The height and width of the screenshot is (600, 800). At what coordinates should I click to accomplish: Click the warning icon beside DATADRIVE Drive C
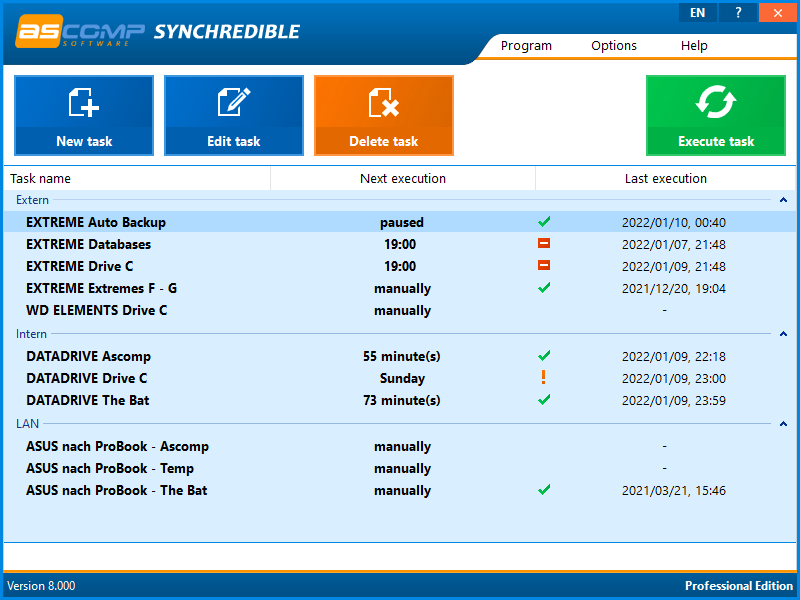click(544, 378)
